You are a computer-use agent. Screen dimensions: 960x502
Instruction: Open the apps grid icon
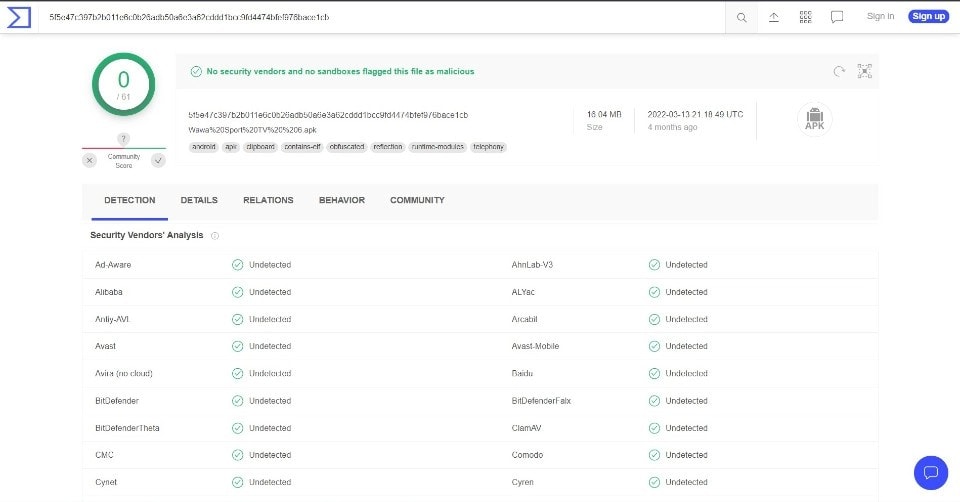tap(806, 17)
